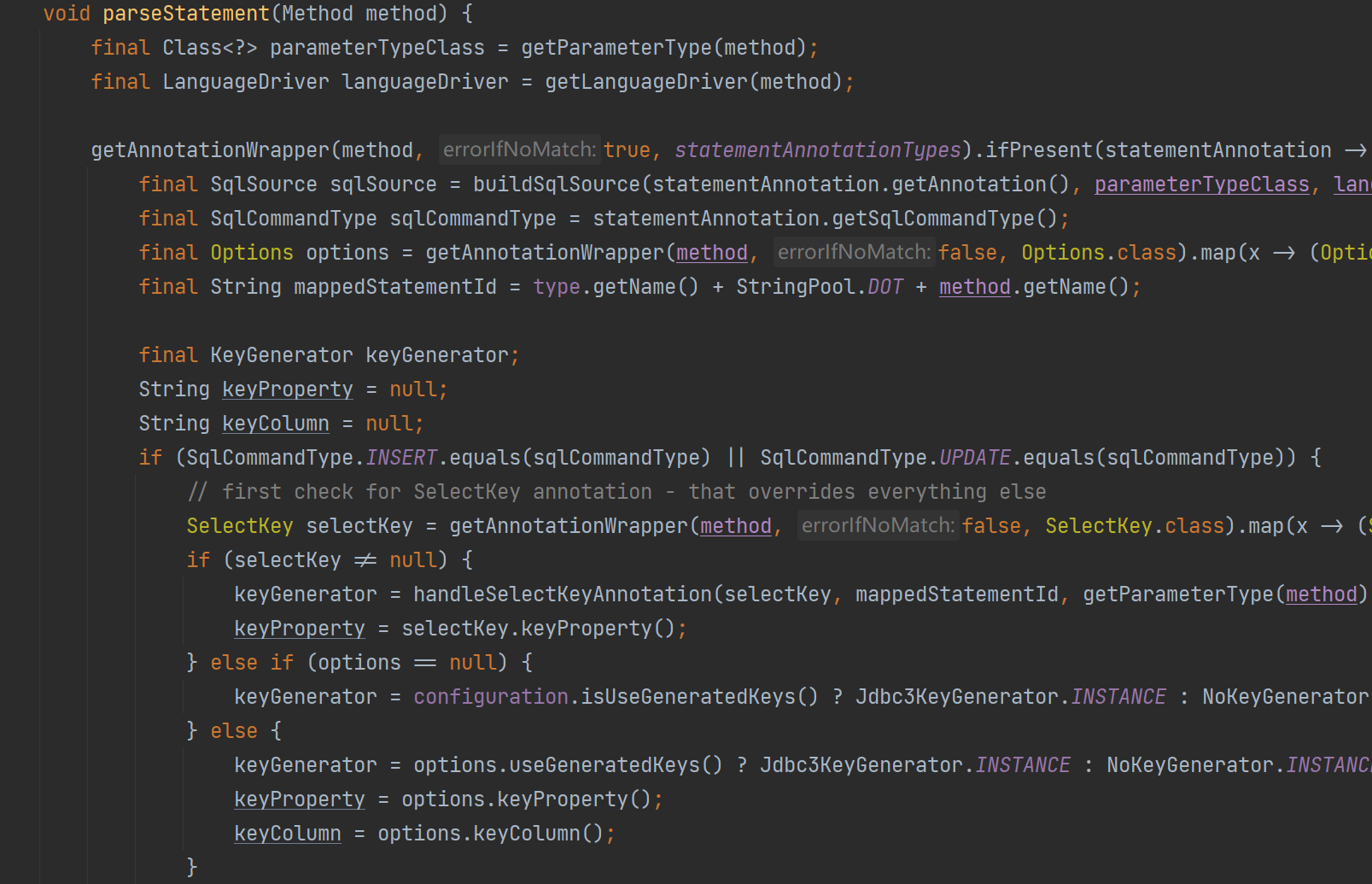This screenshot has height=884, width=1372.
Task: Click the handleSelectKeyAnnotation method call
Action: [562, 594]
